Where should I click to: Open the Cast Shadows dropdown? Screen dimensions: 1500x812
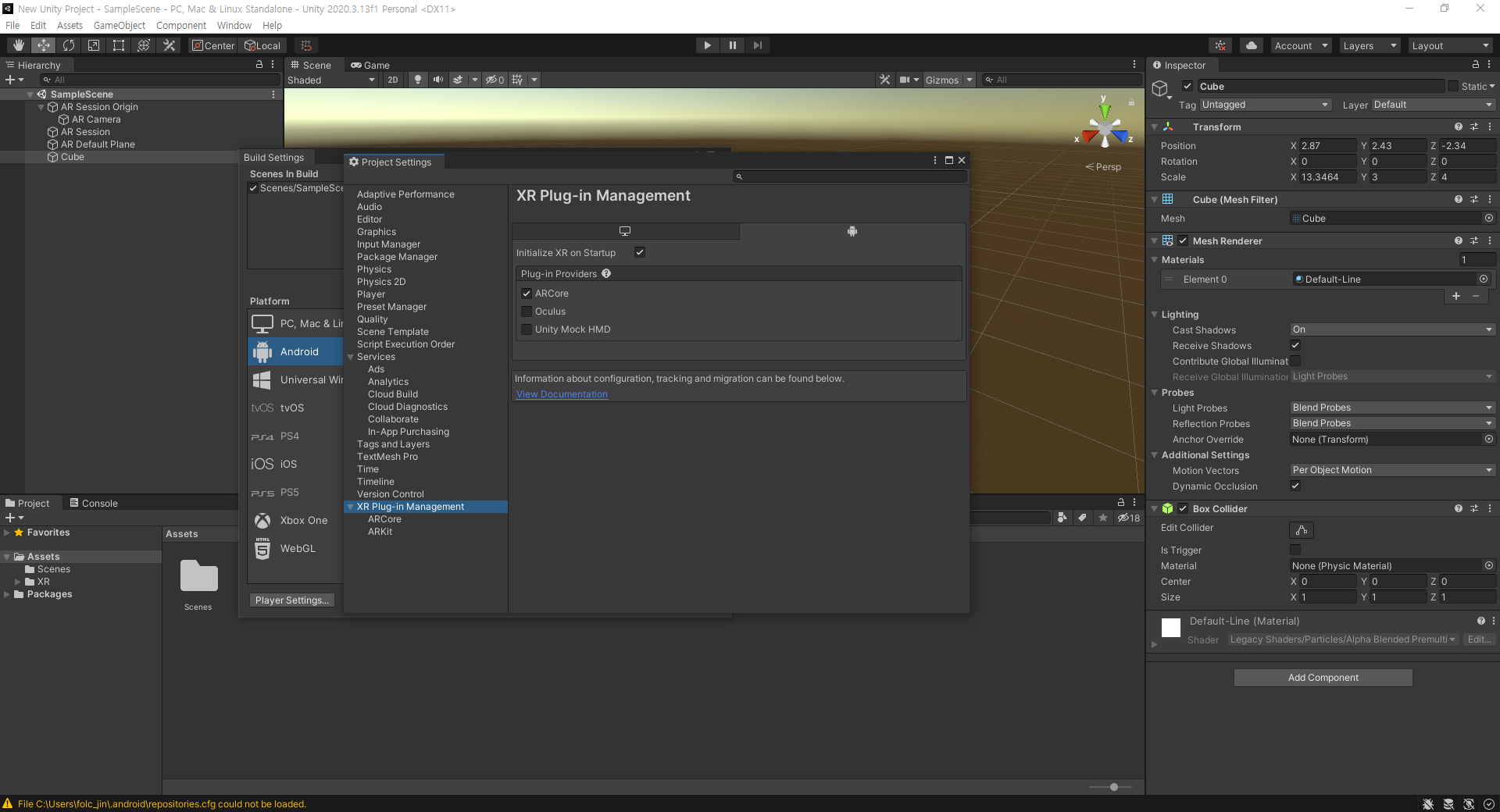pos(1393,329)
